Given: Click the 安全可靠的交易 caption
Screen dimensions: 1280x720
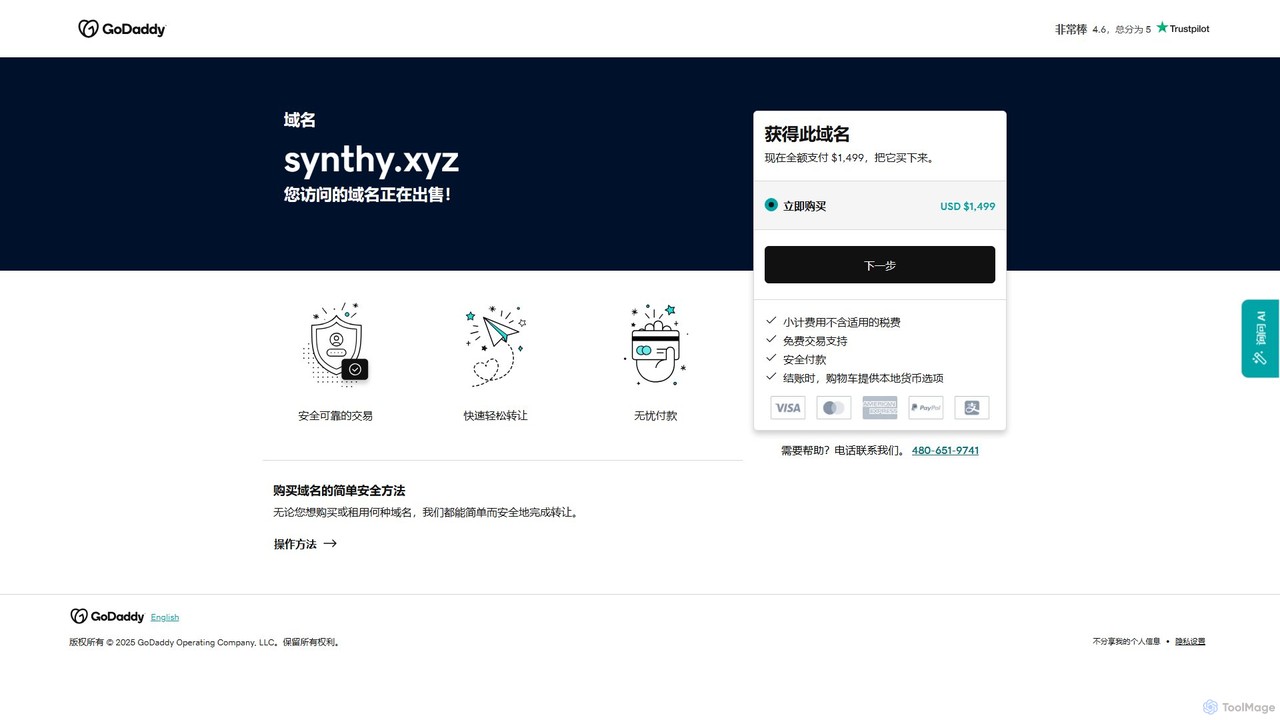Looking at the screenshot, I should (335, 416).
